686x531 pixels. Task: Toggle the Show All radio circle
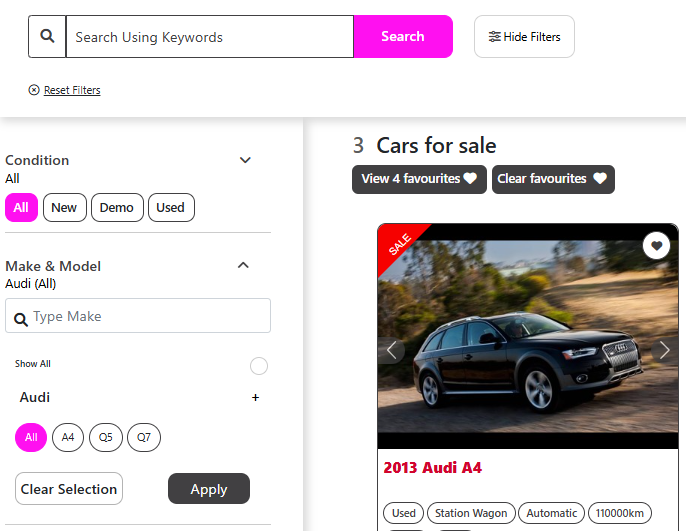(x=259, y=366)
